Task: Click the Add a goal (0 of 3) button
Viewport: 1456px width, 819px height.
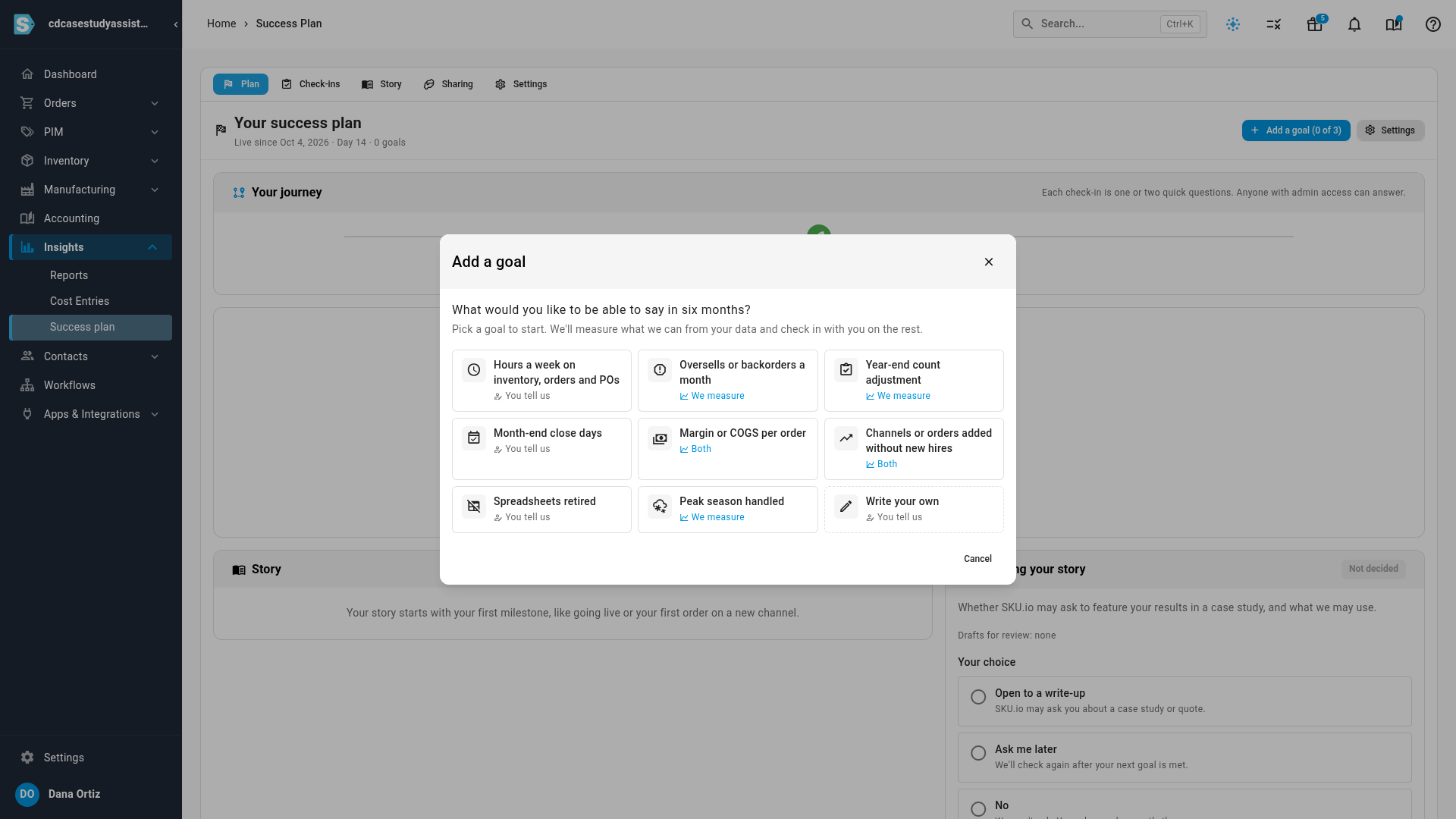Action: coord(1296,130)
